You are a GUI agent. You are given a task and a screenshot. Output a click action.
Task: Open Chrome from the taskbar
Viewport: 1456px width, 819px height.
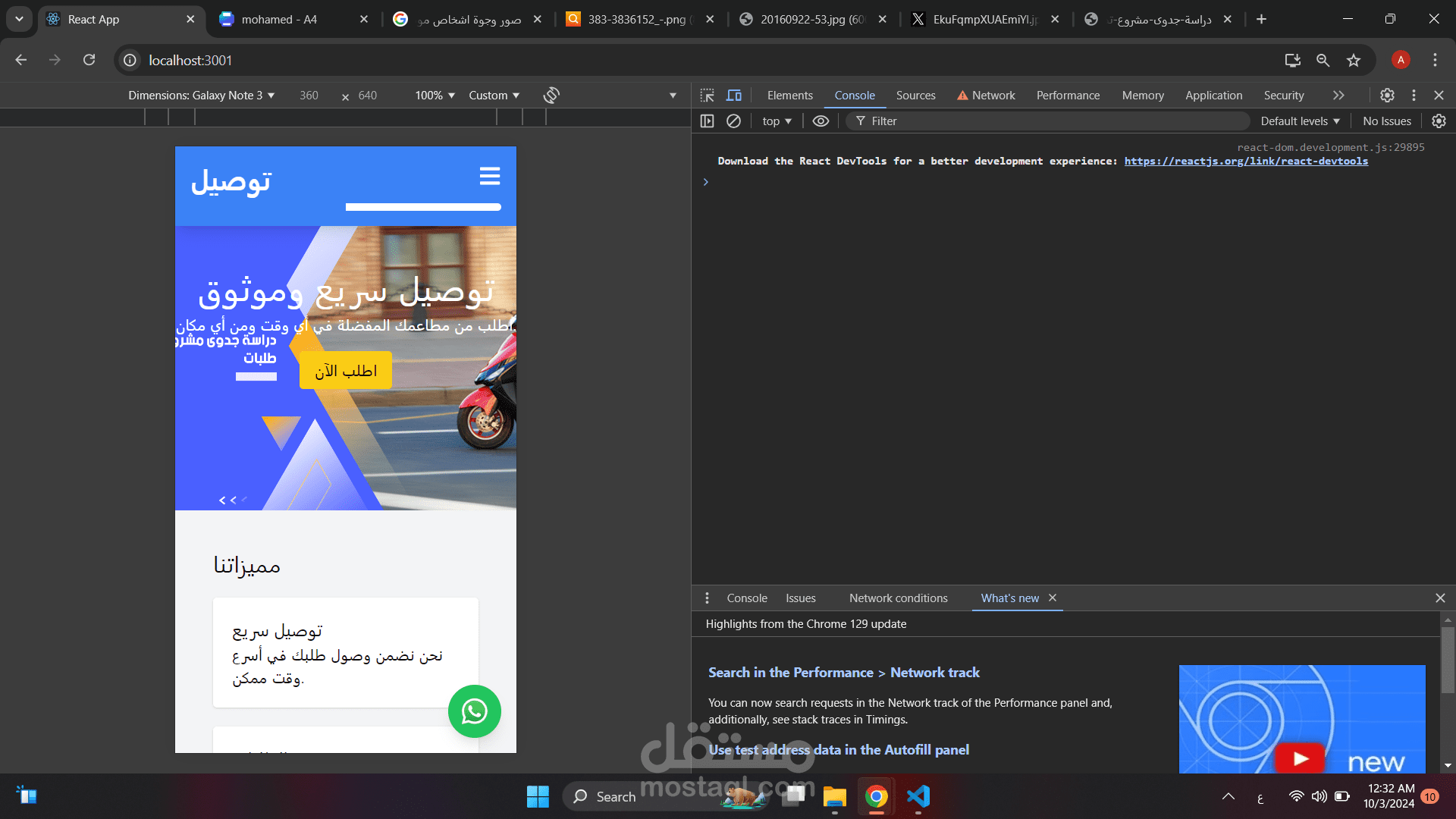877,796
